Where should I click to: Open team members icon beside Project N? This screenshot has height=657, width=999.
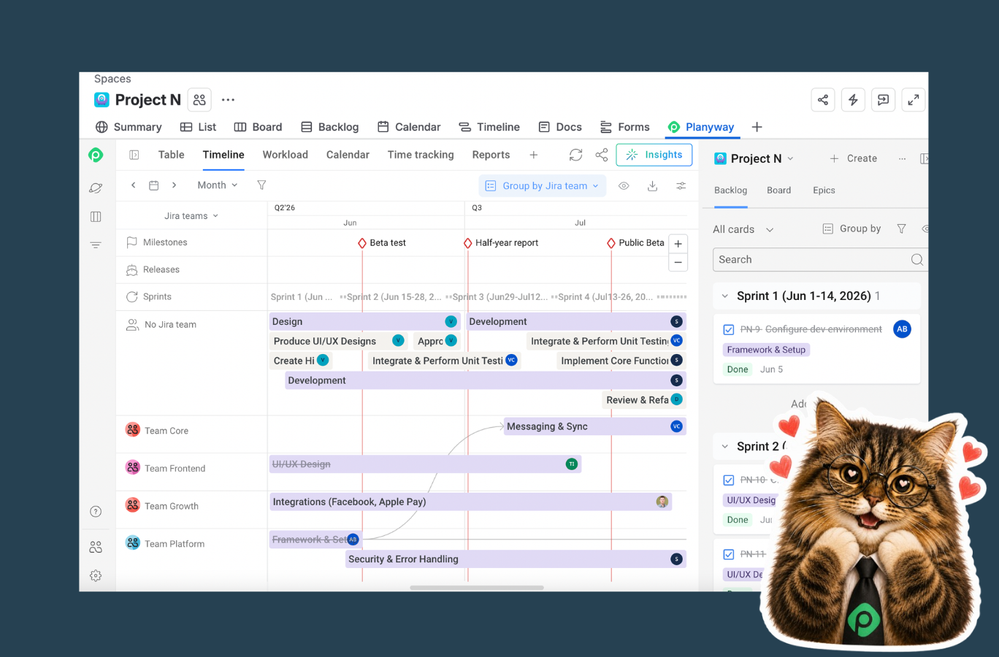[199, 100]
